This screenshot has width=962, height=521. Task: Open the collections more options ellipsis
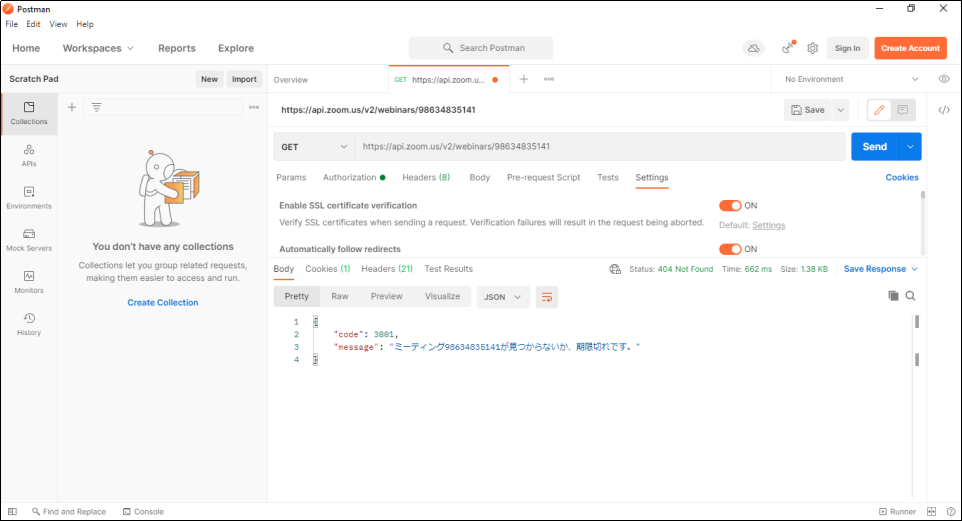click(x=254, y=107)
